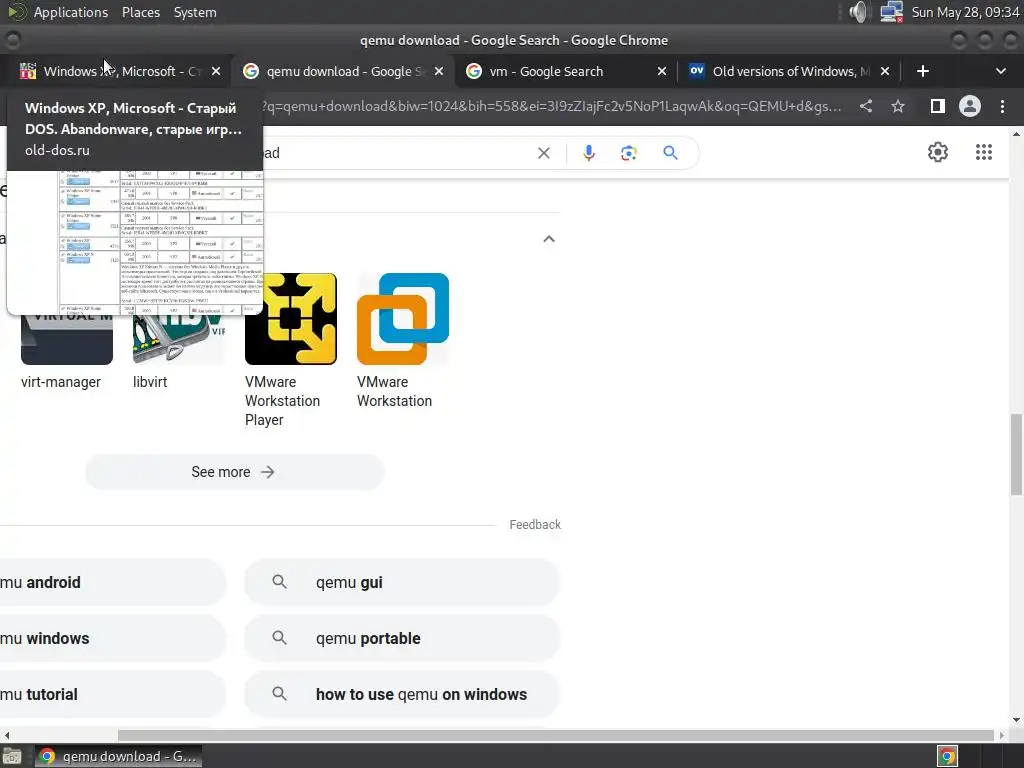Open the System menu
1024x768 pixels.
(x=195, y=12)
